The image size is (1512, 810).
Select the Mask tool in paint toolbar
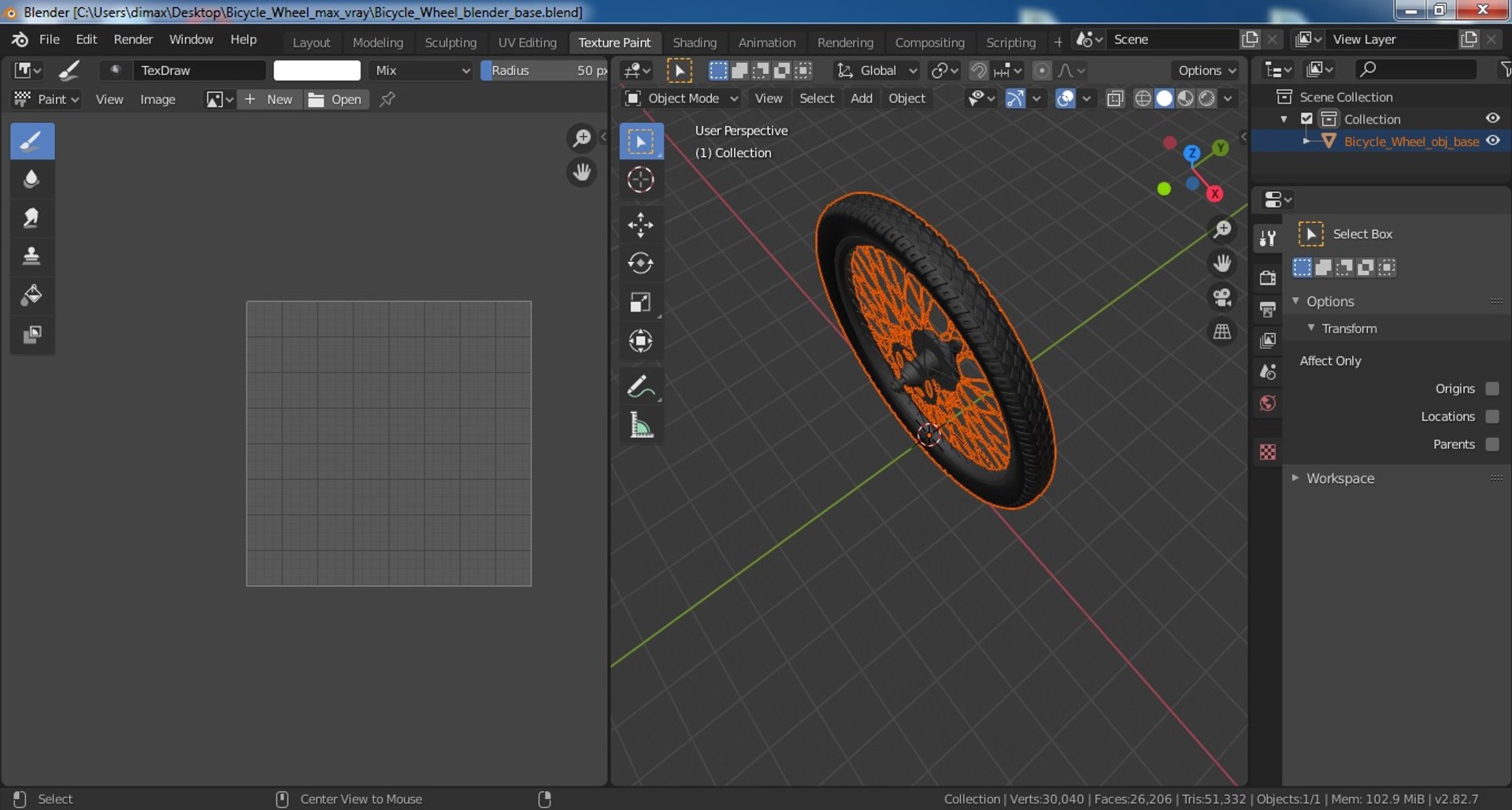tap(31, 334)
